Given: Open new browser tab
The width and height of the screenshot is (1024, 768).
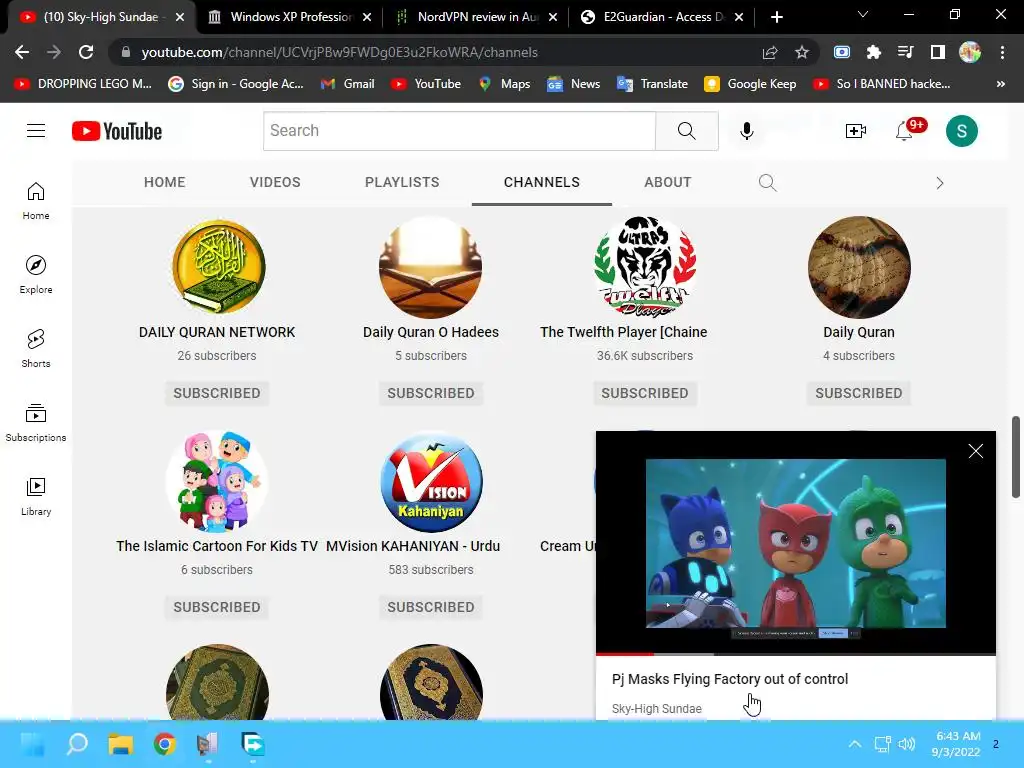Looking at the screenshot, I should (776, 17).
